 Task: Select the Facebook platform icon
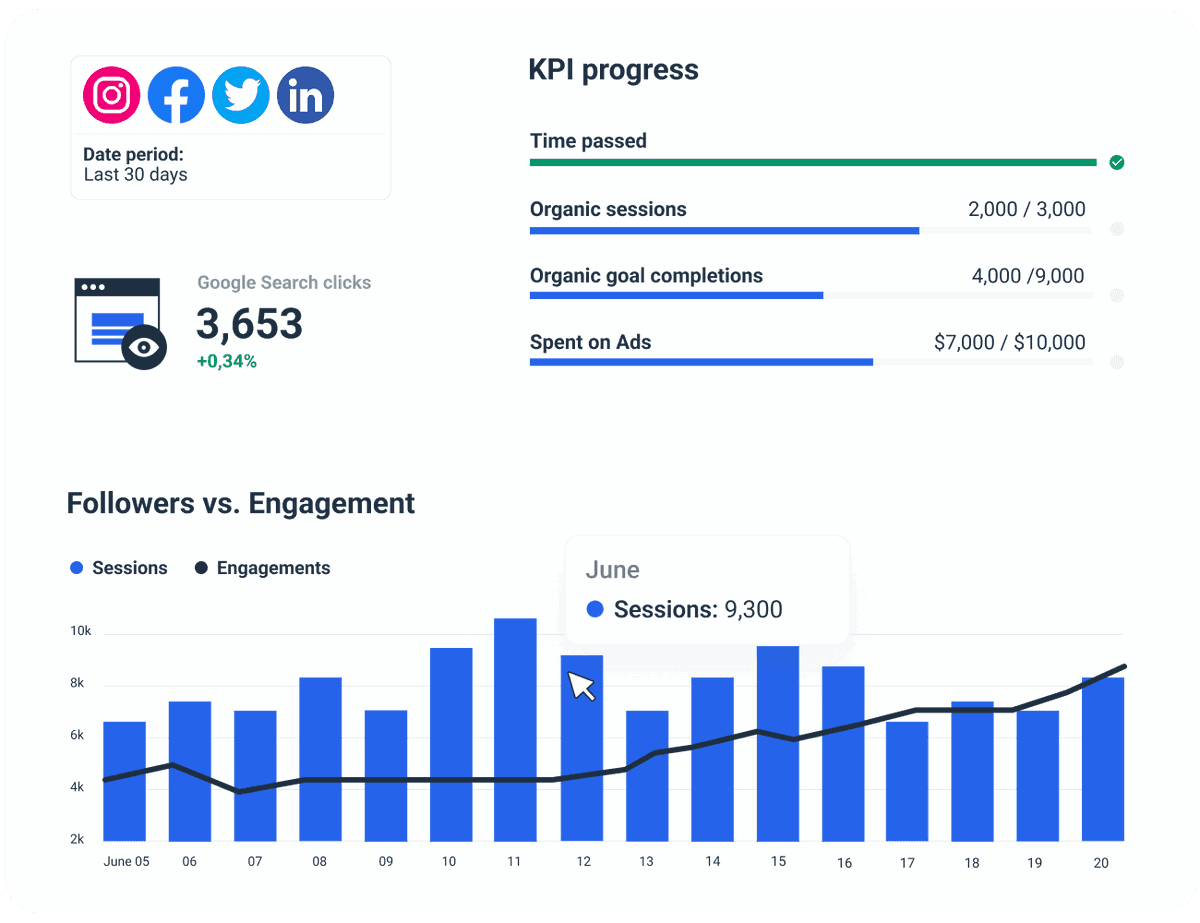coord(176,94)
